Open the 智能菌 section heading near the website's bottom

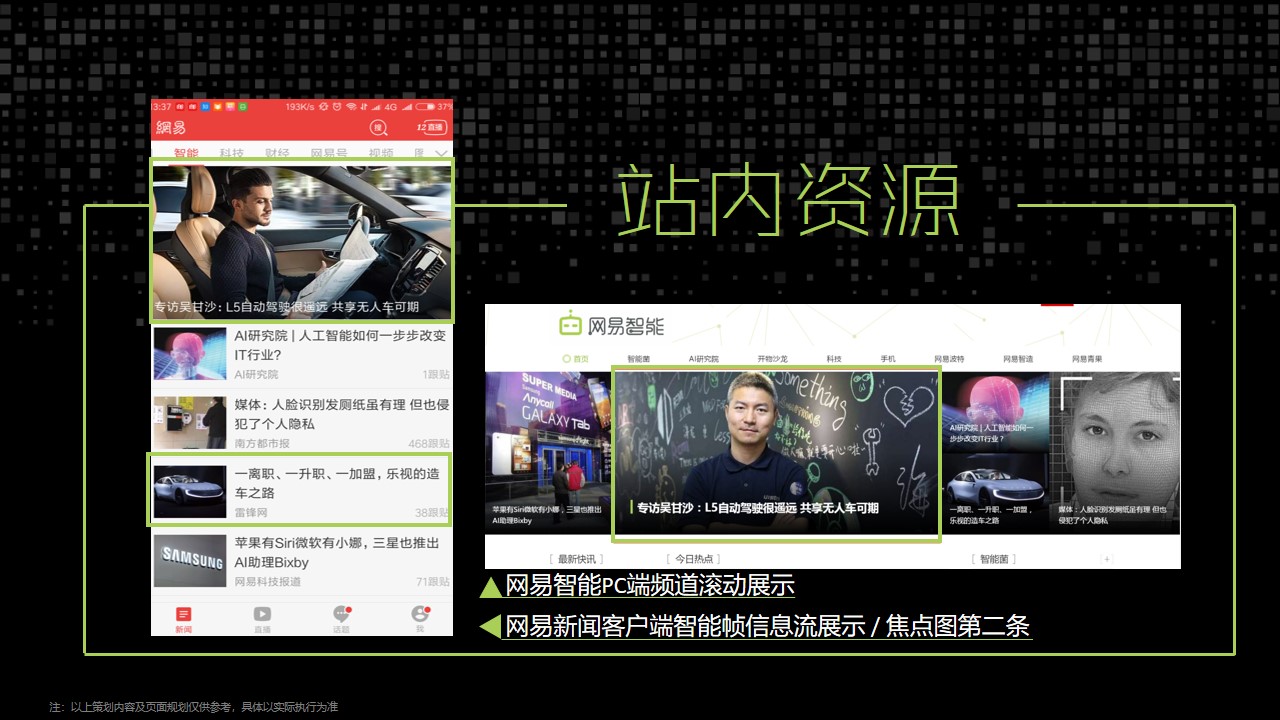(x=995, y=559)
